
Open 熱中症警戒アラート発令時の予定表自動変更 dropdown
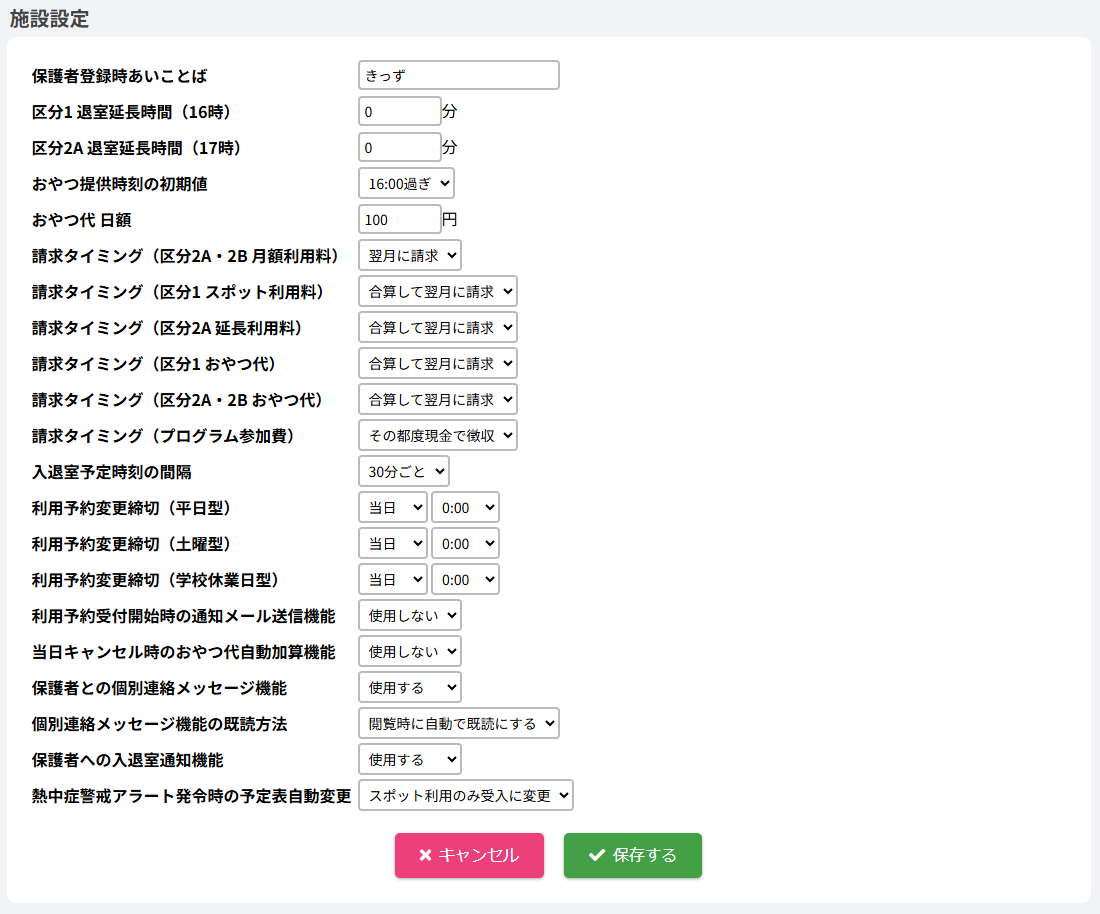point(466,795)
